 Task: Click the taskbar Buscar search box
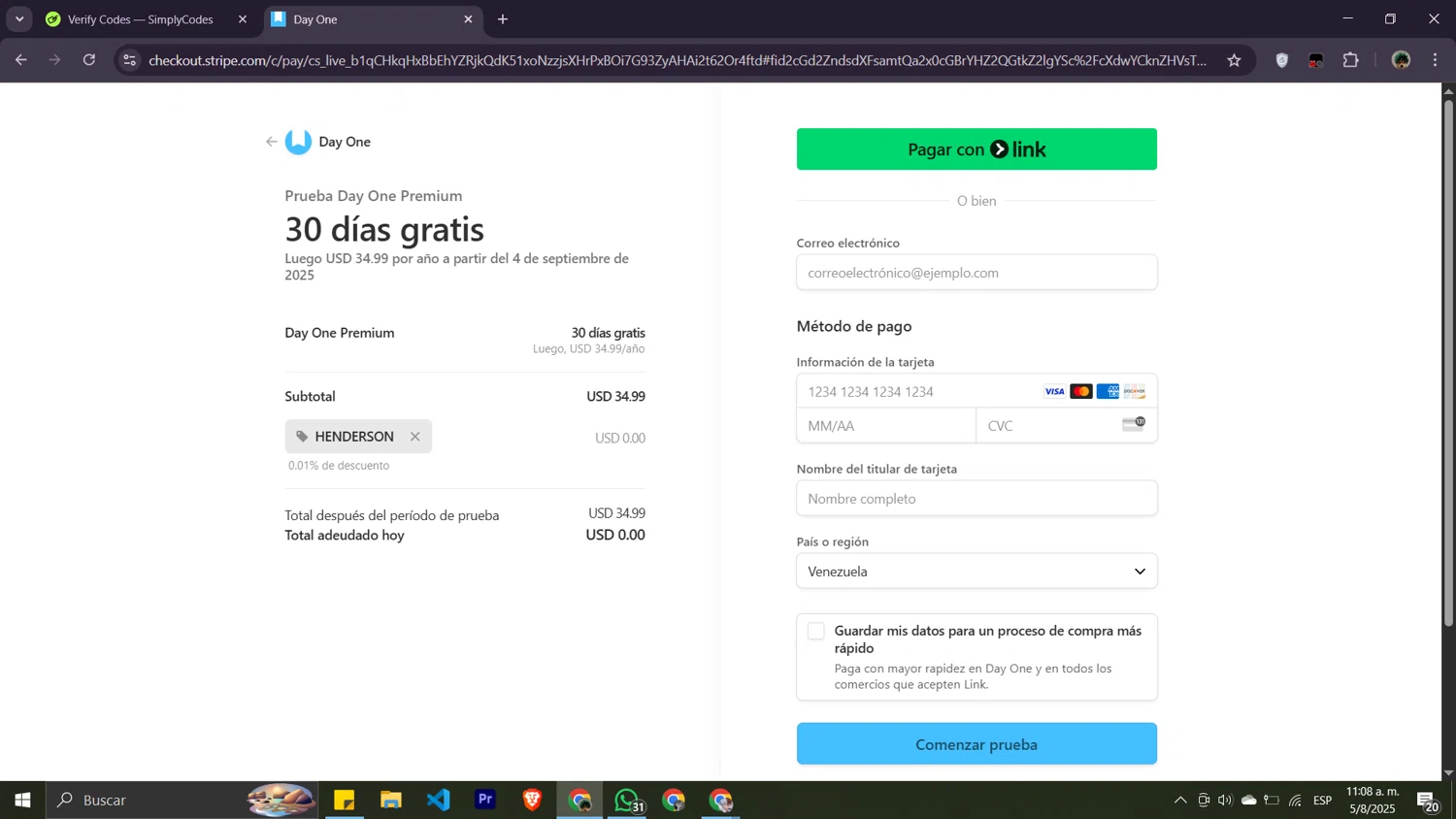click(182, 801)
